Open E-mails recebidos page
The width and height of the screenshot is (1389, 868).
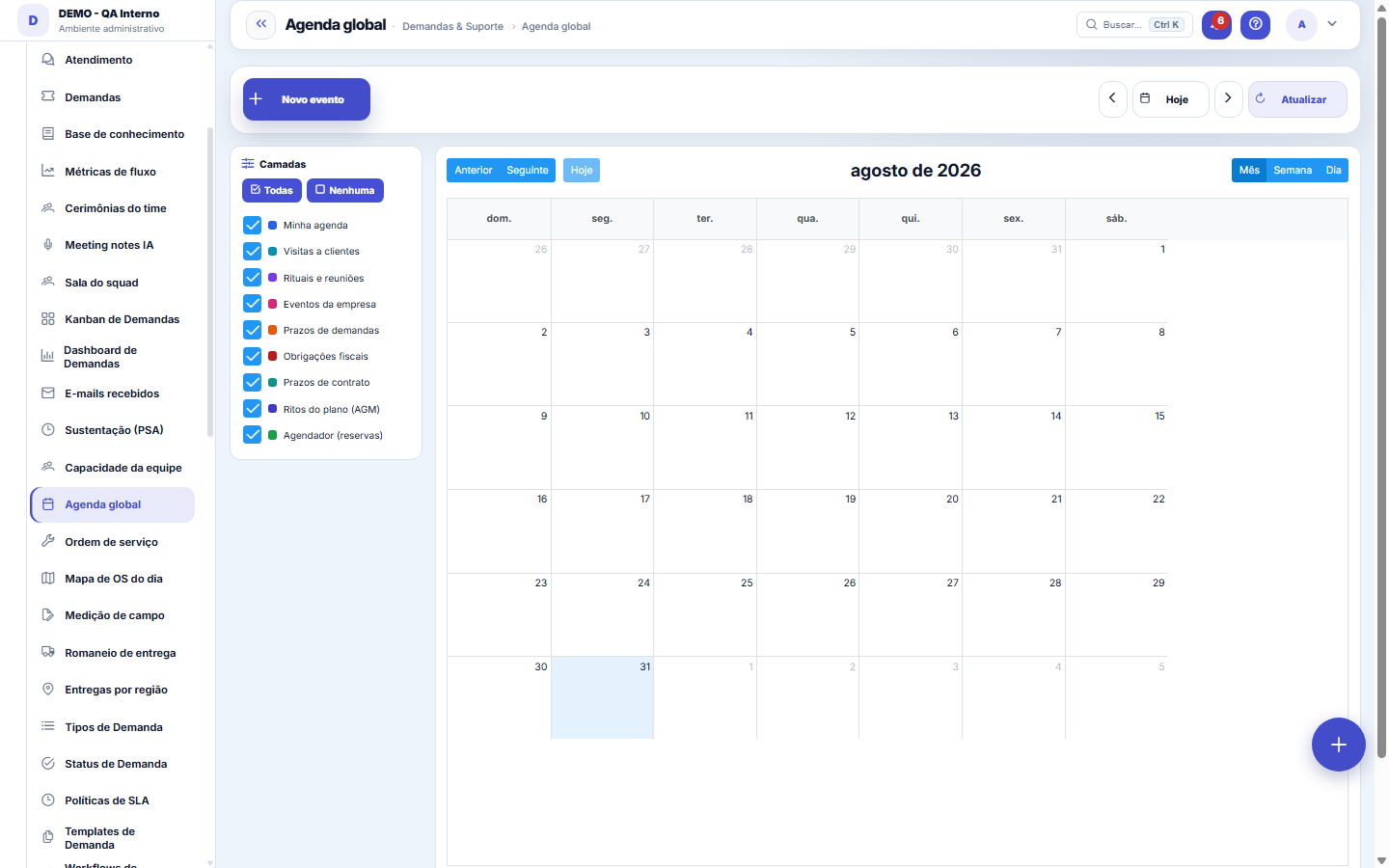click(113, 393)
